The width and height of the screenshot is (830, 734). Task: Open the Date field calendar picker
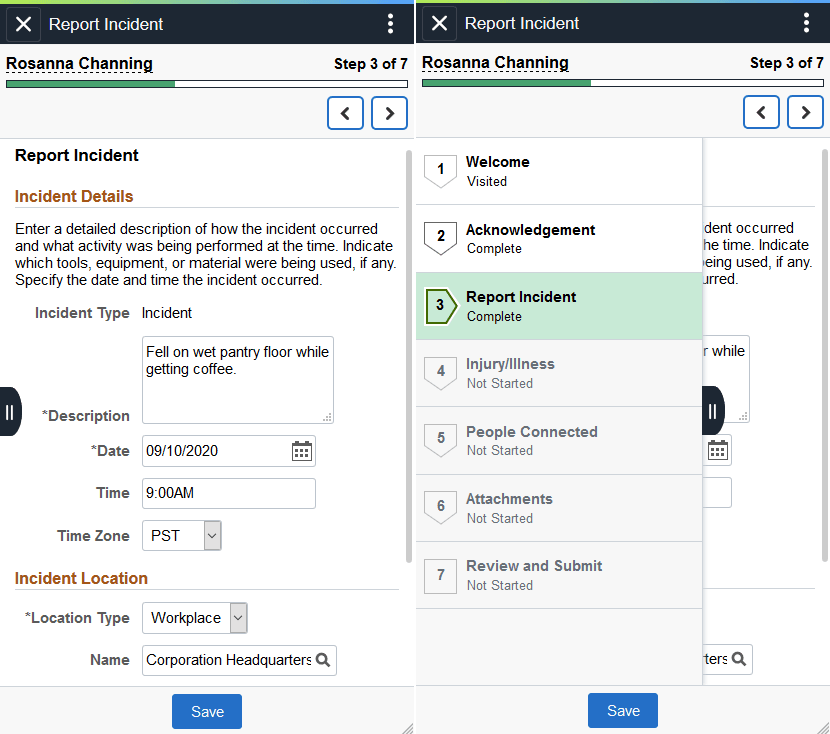tap(301, 450)
